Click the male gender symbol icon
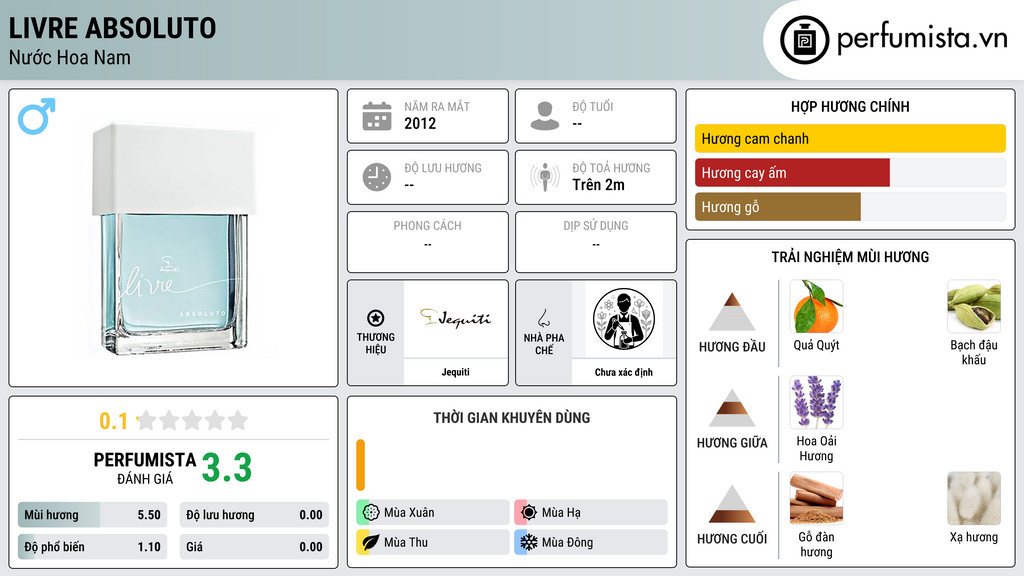 click(x=37, y=116)
